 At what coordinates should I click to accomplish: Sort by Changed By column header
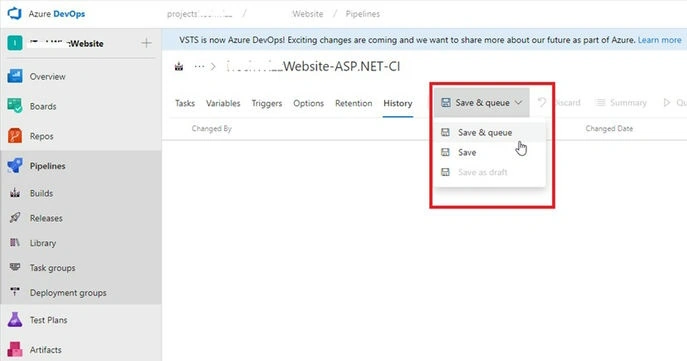tap(212, 129)
